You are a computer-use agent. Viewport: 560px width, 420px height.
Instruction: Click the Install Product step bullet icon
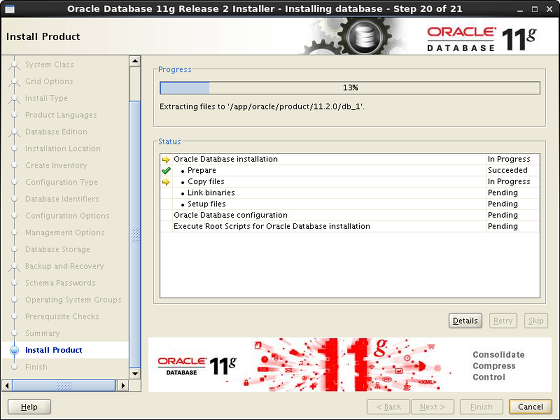[x=14, y=350]
